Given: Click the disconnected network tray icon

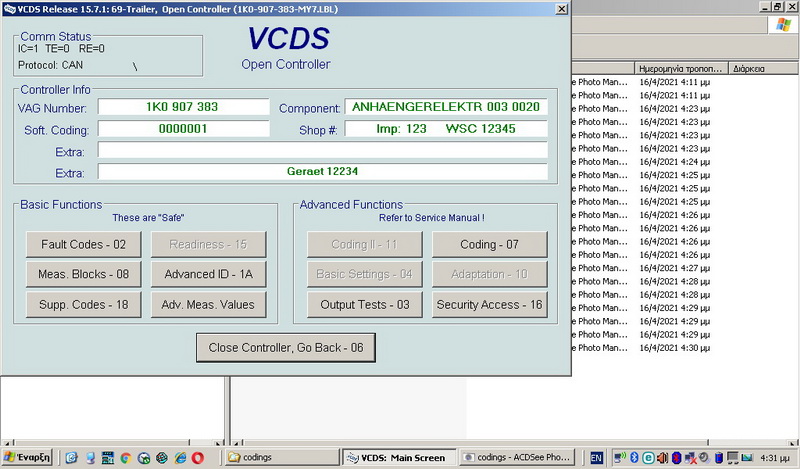Looking at the screenshot, I should pos(691,458).
